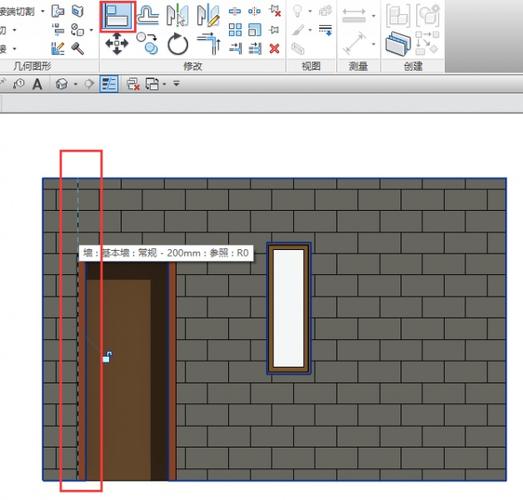The width and height of the screenshot is (523, 500).
Task: Activate the Copy tool
Action: click(148, 43)
